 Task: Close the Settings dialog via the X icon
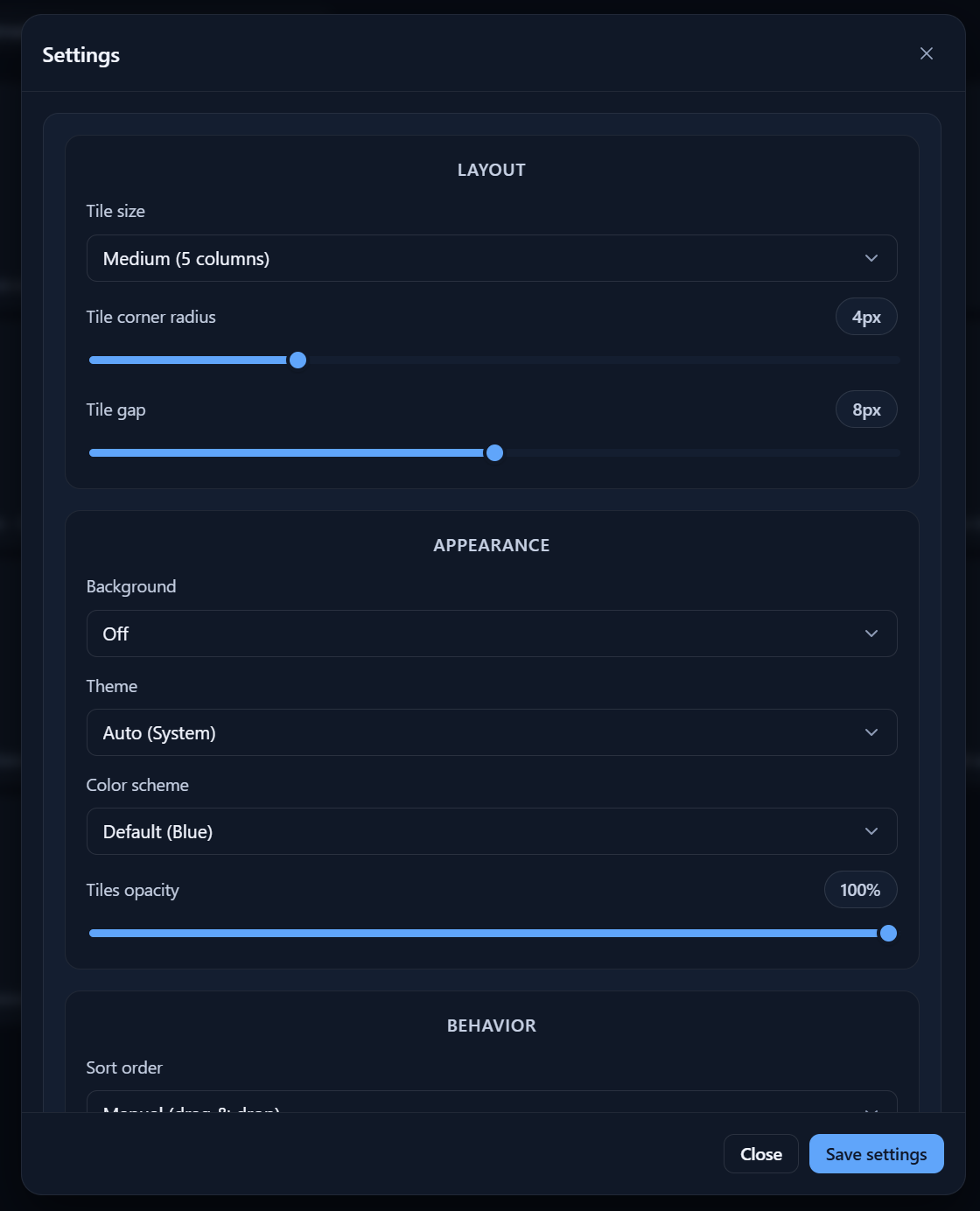tap(926, 53)
